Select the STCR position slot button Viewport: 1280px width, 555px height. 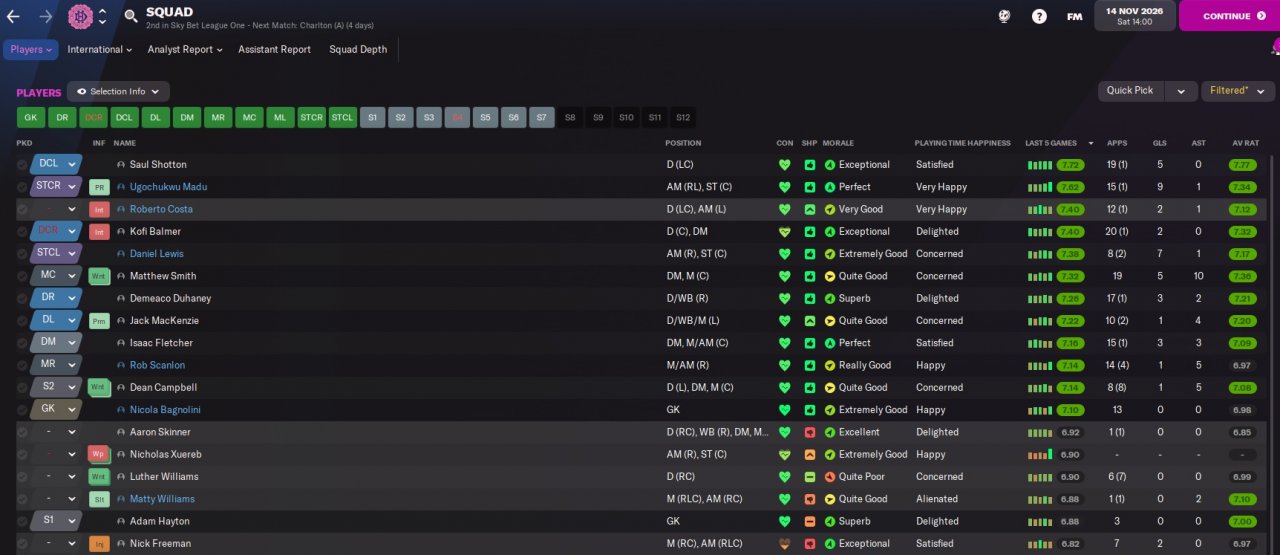311,117
